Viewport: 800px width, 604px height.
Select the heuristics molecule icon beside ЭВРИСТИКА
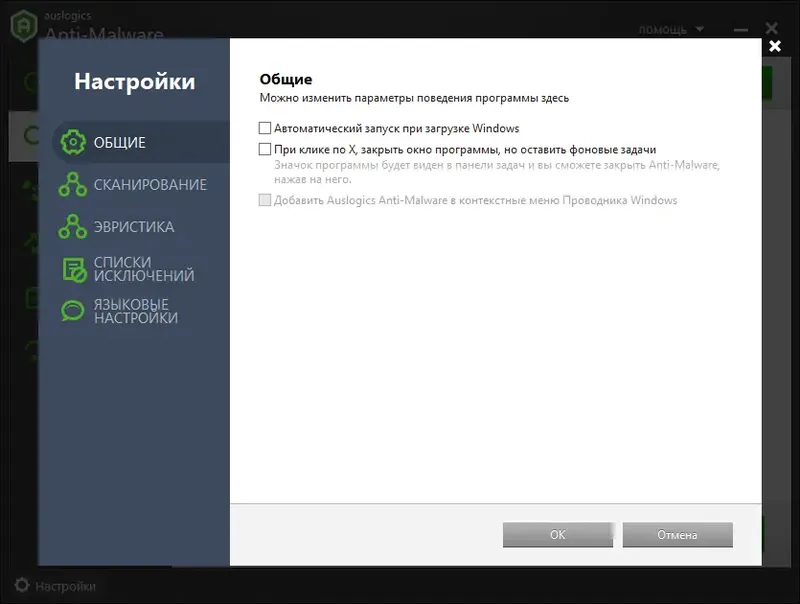coord(74,227)
